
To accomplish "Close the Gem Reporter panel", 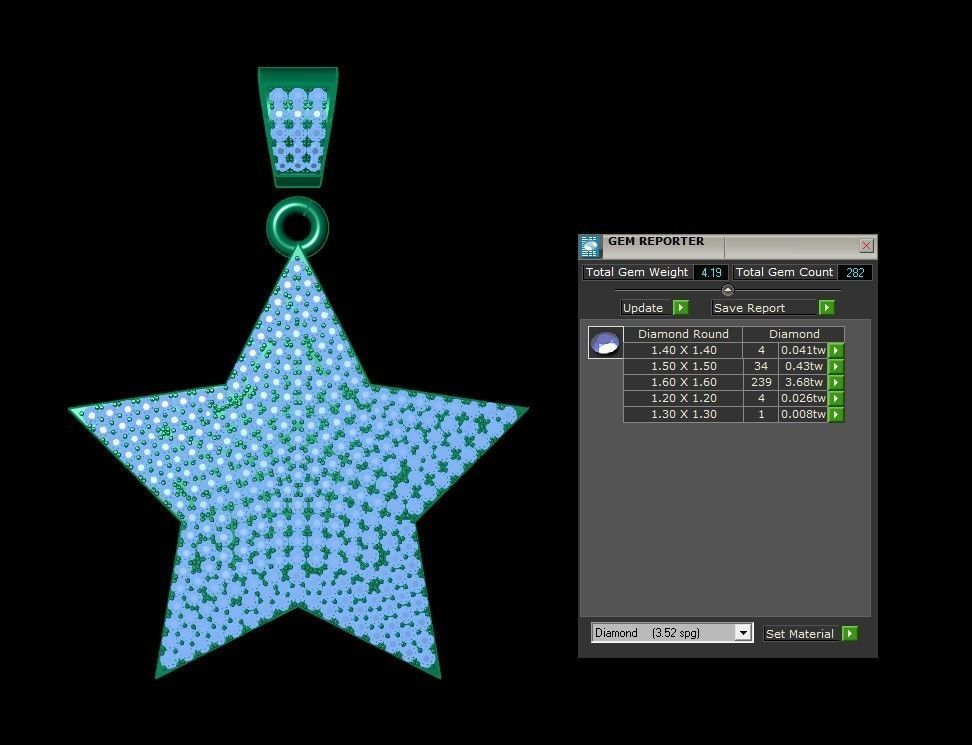I will coord(866,246).
